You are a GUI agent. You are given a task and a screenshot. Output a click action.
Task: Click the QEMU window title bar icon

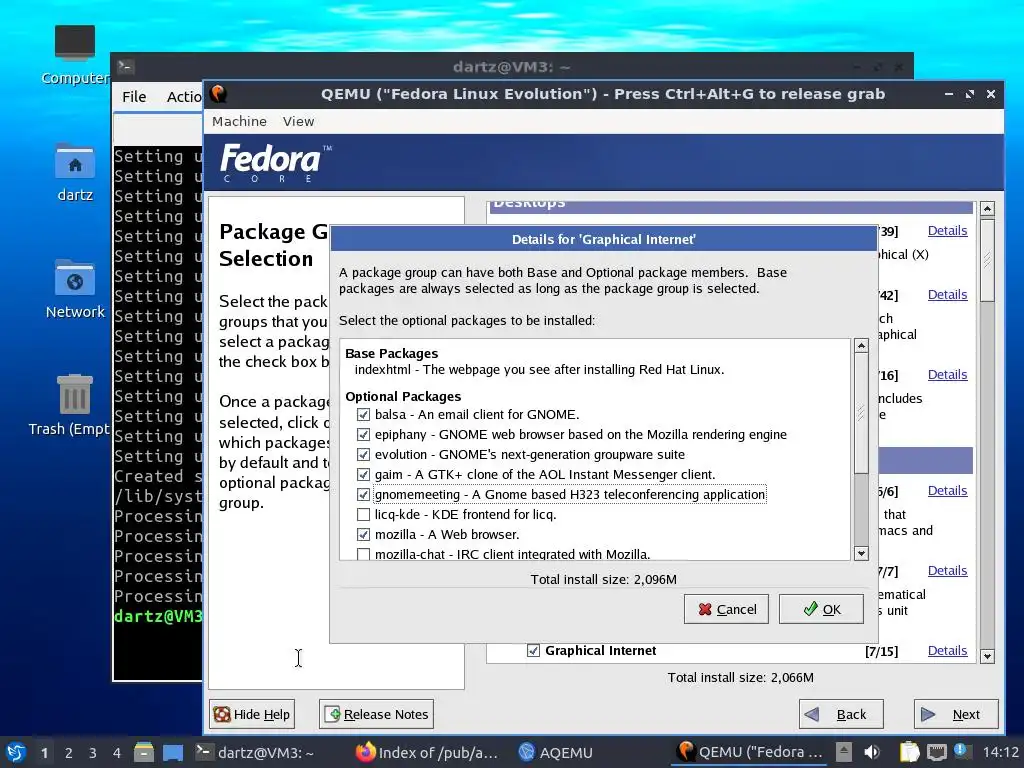[219, 94]
